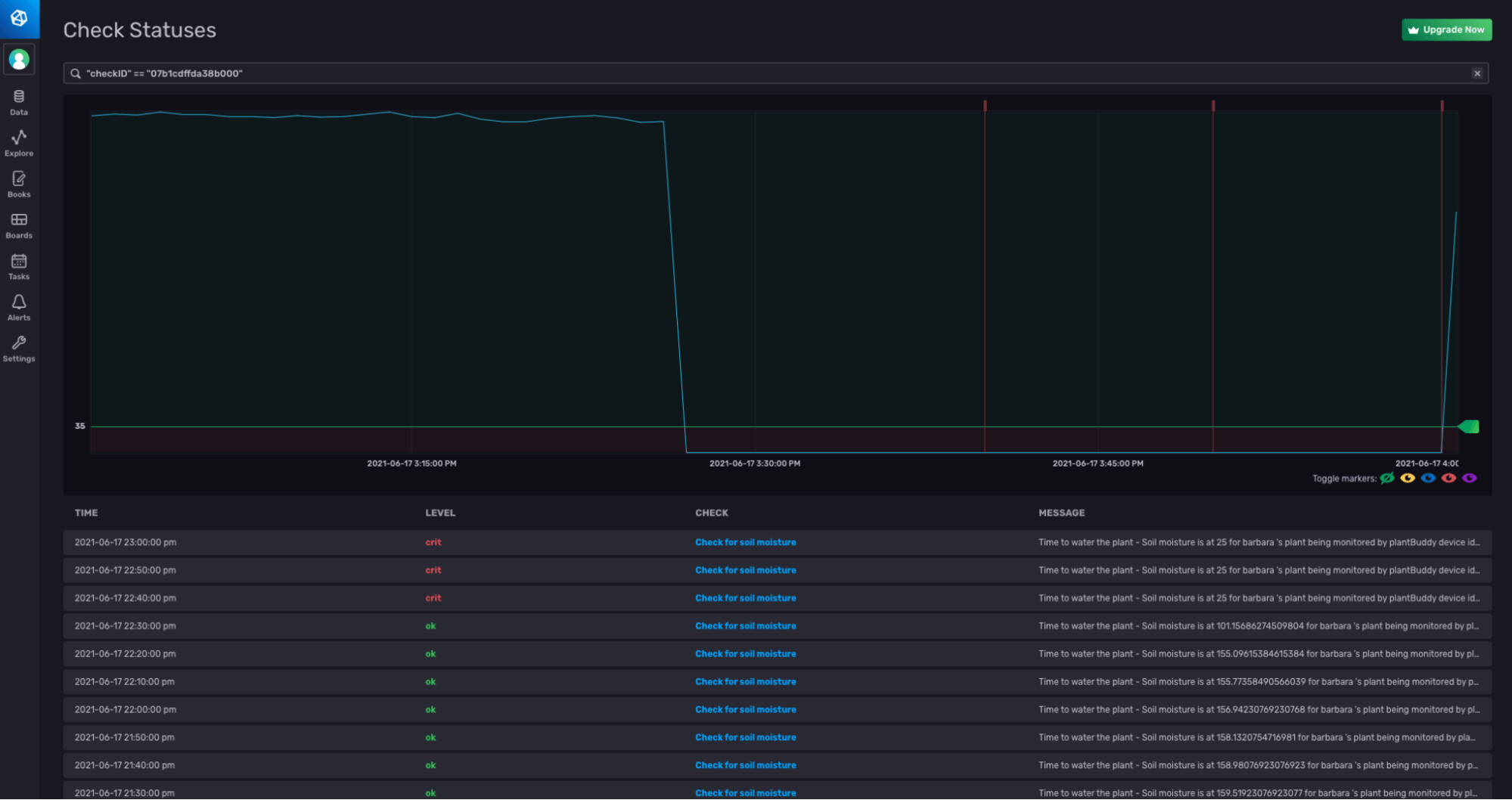This screenshot has width=1512, height=800.
Task: Go to Books in the sidebar
Action: click(19, 184)
